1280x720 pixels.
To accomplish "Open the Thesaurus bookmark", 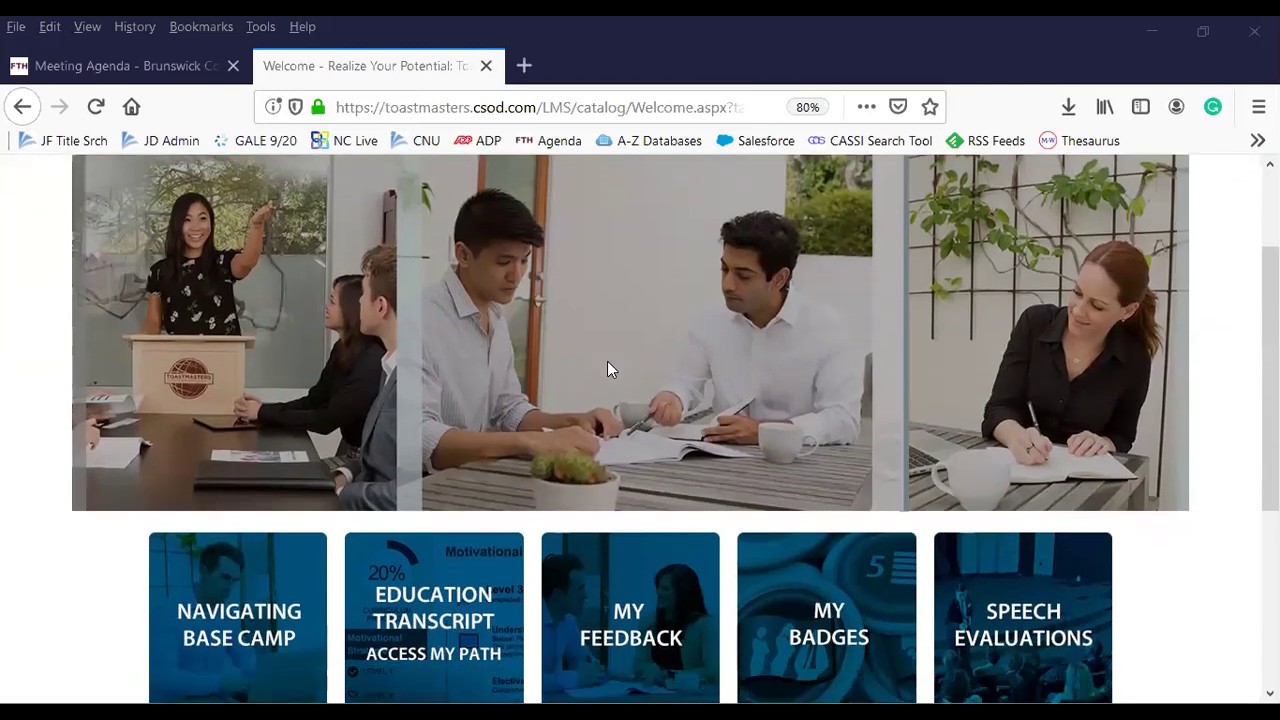I will 1079,141.
